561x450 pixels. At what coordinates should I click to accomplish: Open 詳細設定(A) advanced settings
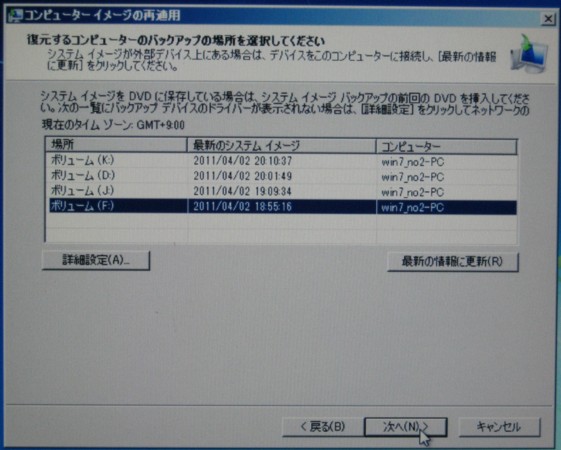[96, 260]
